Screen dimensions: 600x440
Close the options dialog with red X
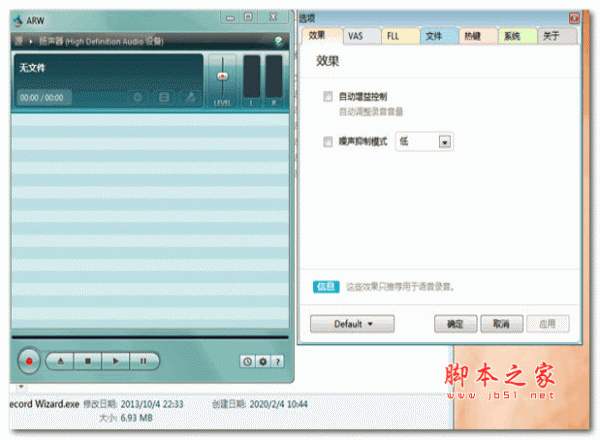[x=574, y=18]
